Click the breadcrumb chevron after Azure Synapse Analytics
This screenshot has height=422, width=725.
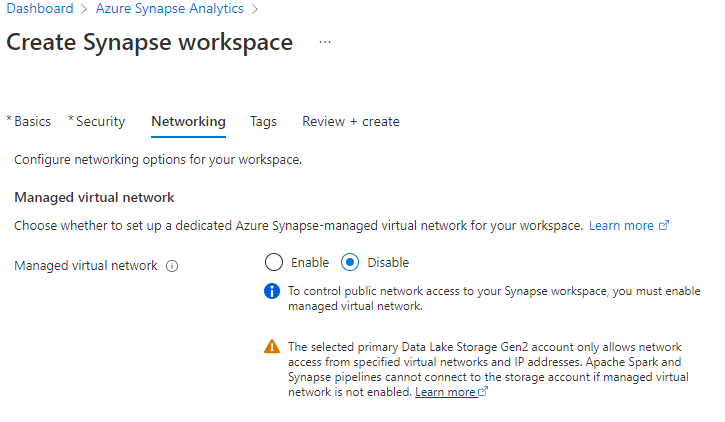click(255, 9)
